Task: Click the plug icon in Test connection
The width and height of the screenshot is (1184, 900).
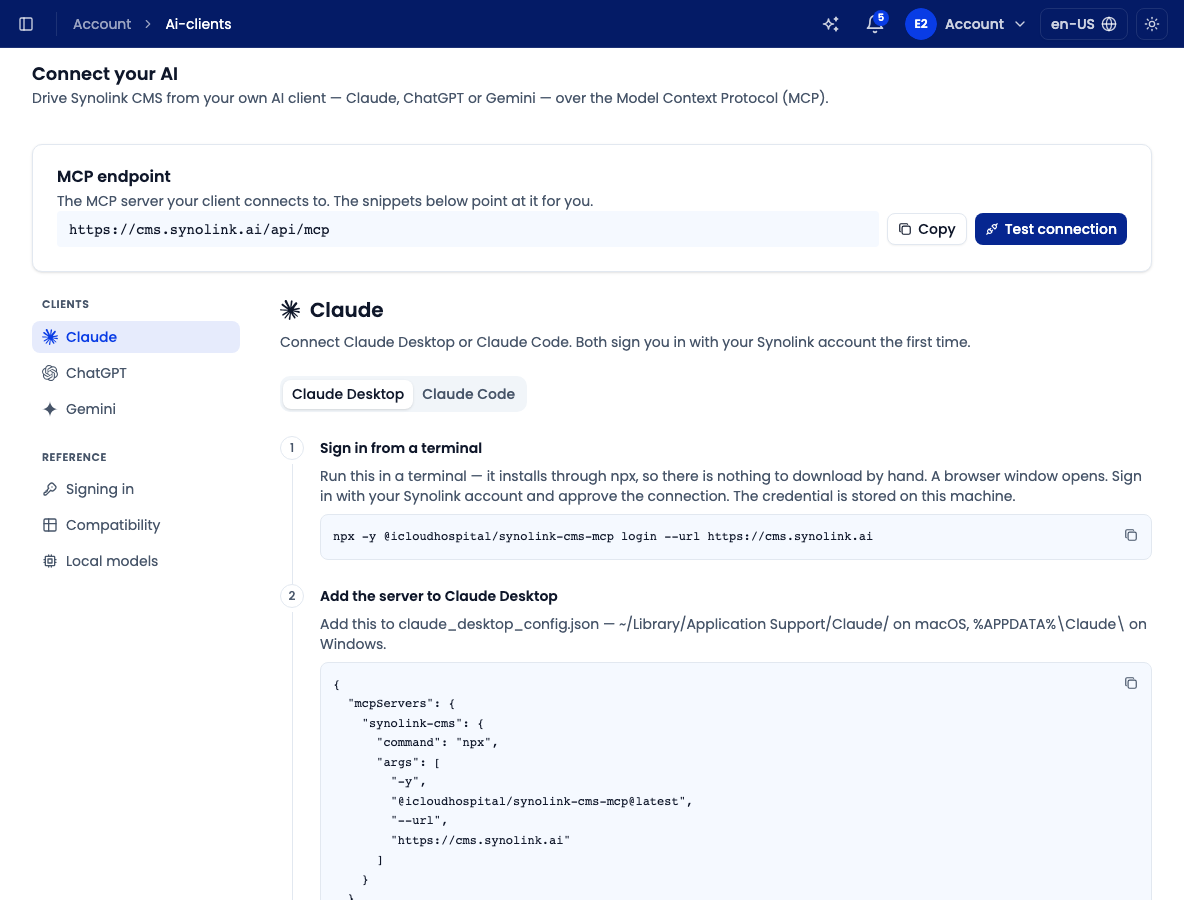Action: (992, 229)
